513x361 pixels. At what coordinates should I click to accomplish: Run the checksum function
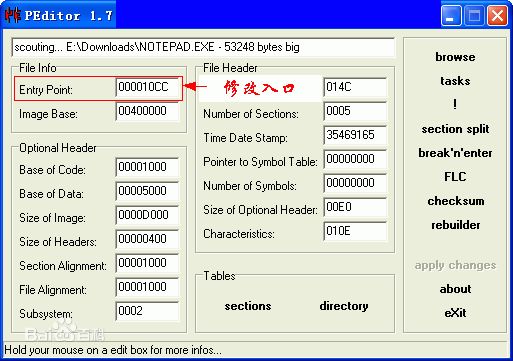(456, 201)
